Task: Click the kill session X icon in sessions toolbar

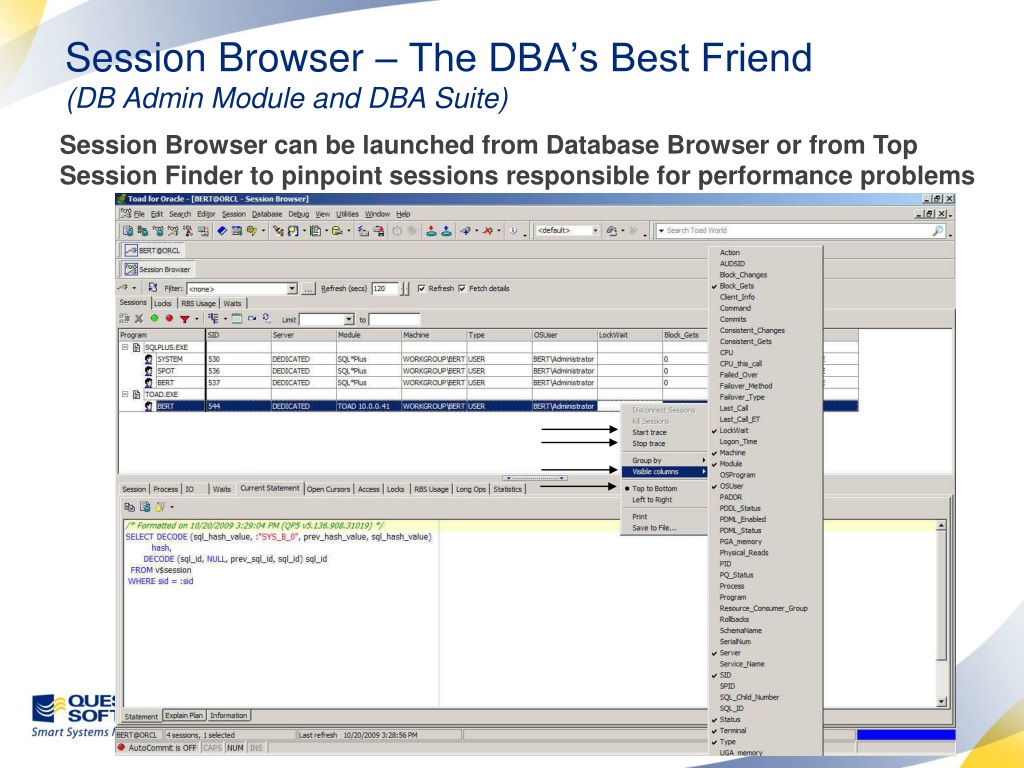Action: coord(138,319)
